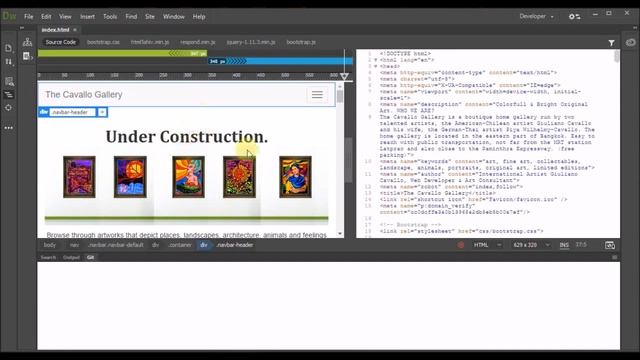Click the live view options icon
640x360 pixels.
click(9, 82)
